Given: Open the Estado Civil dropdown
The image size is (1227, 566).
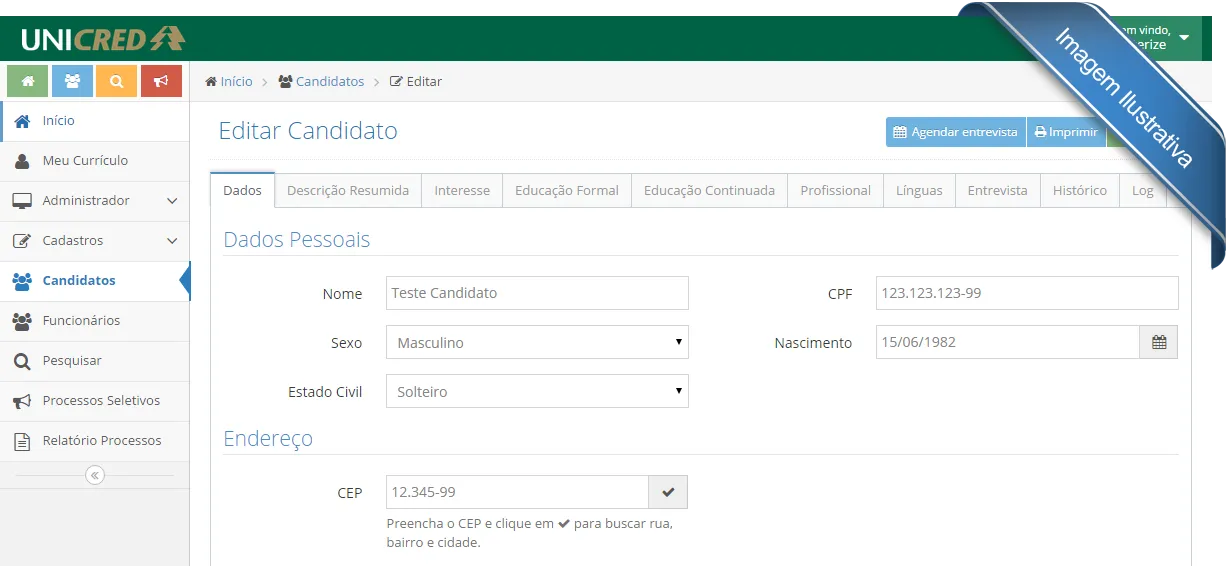Looking at the screenshot, I should click(x=537, y=391).
